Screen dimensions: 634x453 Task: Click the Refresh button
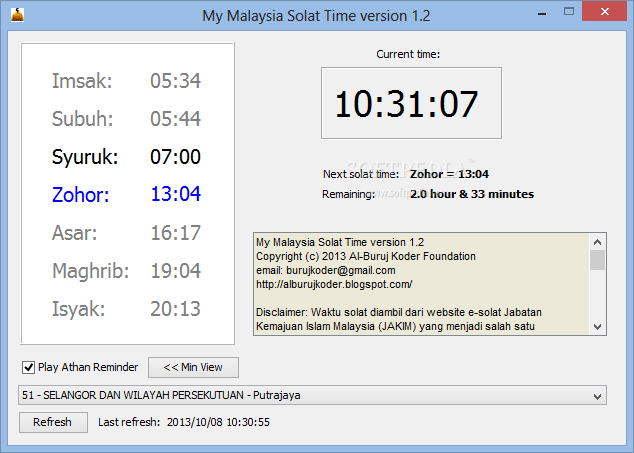(53, 422)
